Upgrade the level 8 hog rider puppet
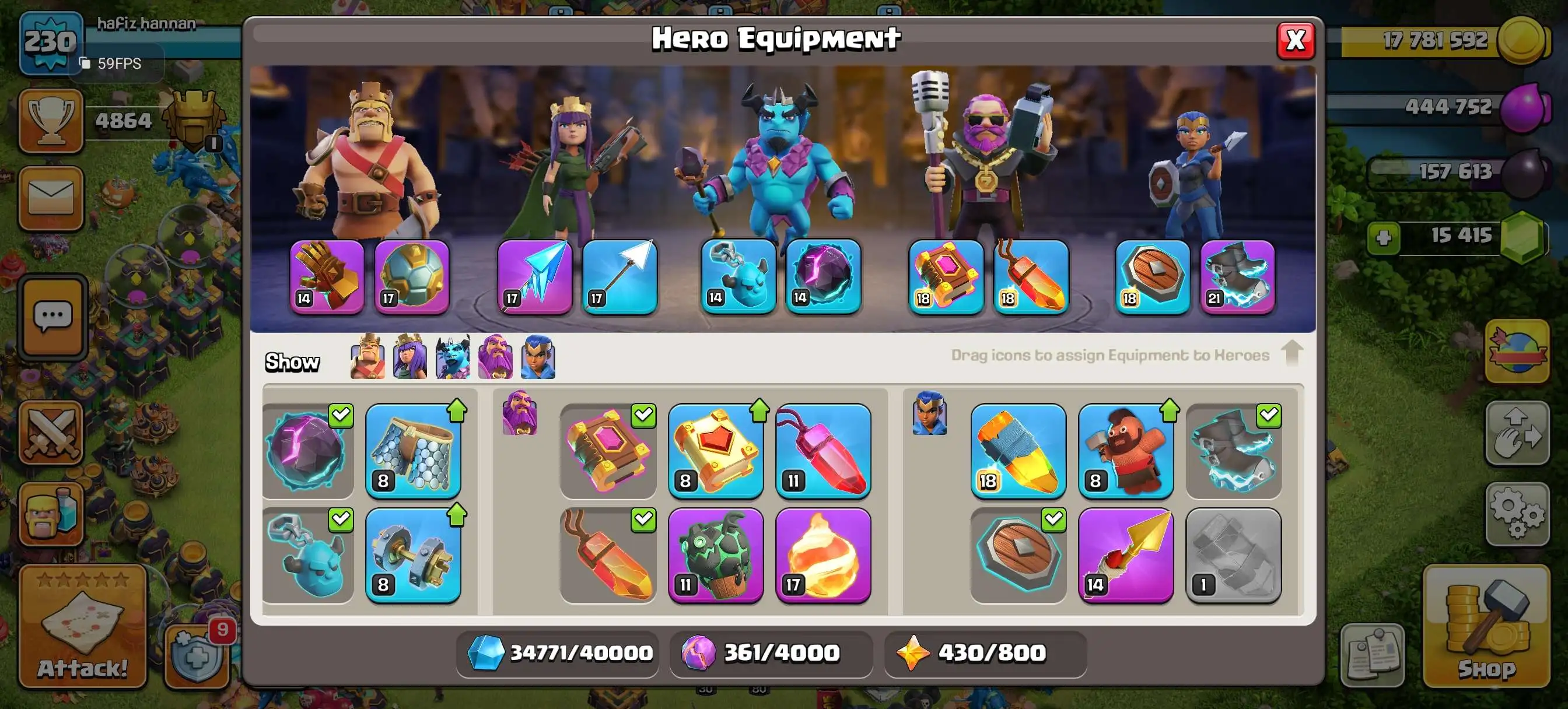This screenshot has width=1568, height=709. click(1125, 451)
